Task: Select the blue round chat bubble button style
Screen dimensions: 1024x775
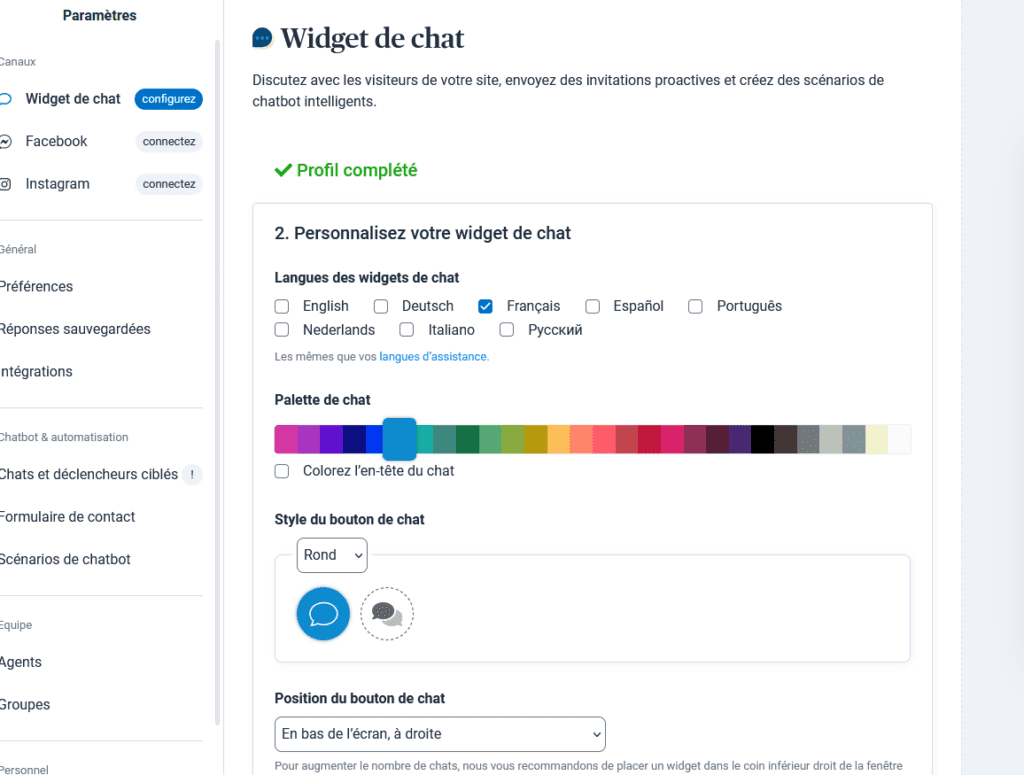Action: tap(323, 614)
